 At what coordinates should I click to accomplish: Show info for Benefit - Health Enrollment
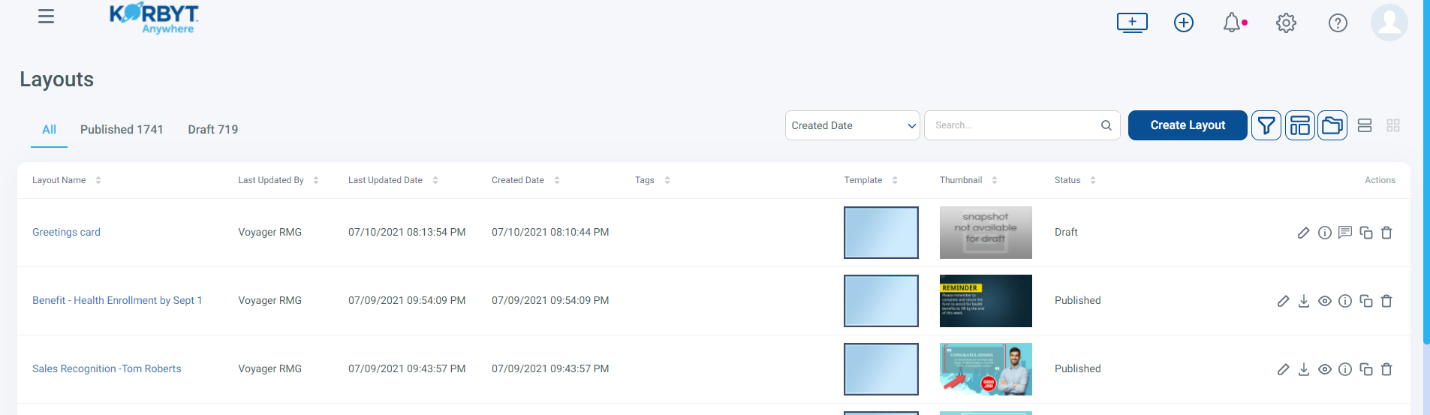click(x=1345, y=300)
